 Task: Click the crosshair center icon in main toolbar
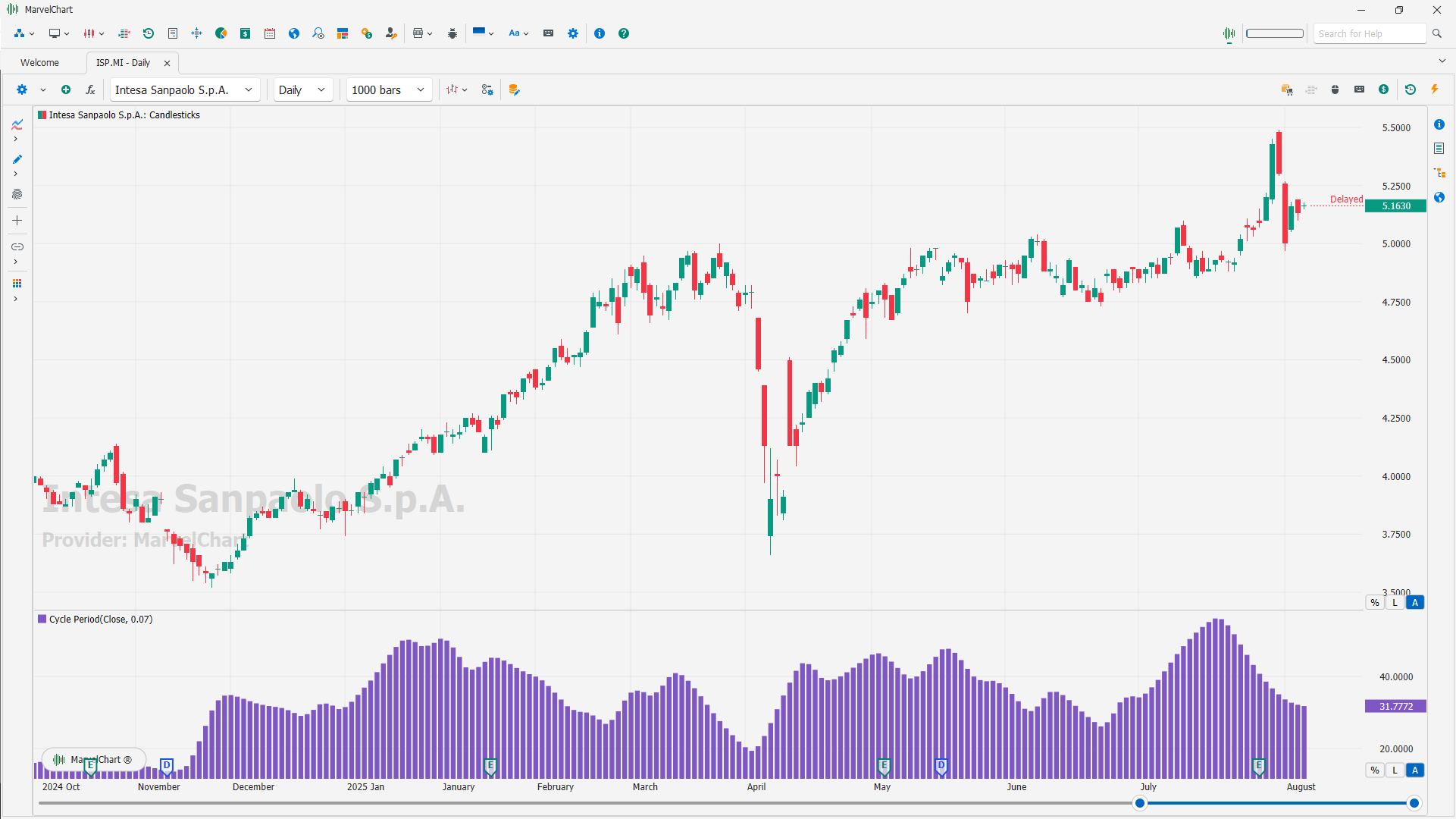coord(197,33)
